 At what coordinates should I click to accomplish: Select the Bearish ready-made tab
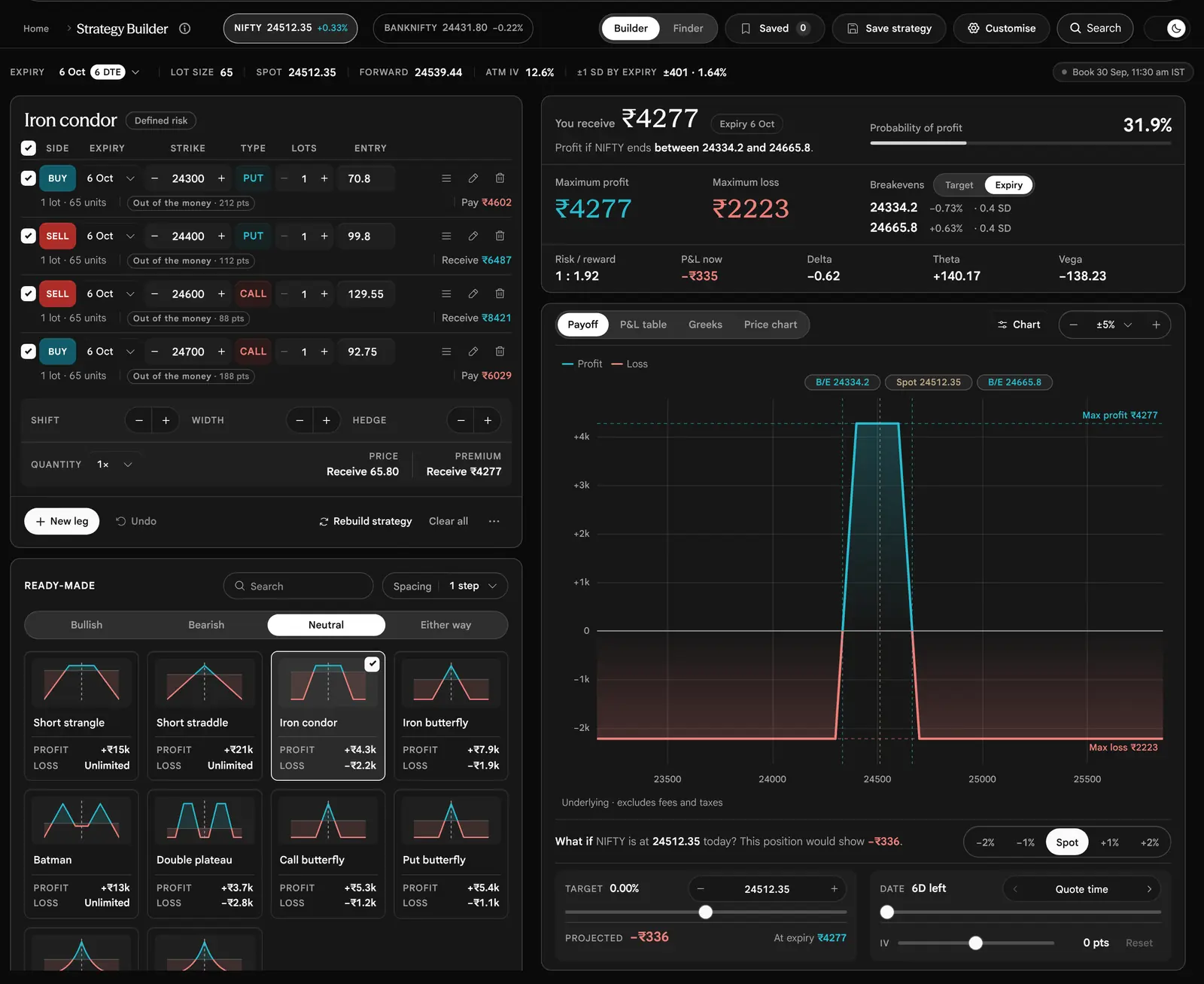206,625
